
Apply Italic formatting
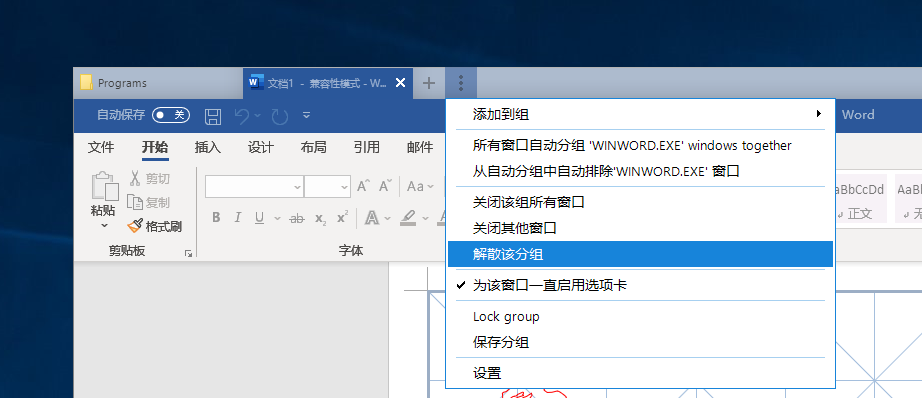pos(238,218)
